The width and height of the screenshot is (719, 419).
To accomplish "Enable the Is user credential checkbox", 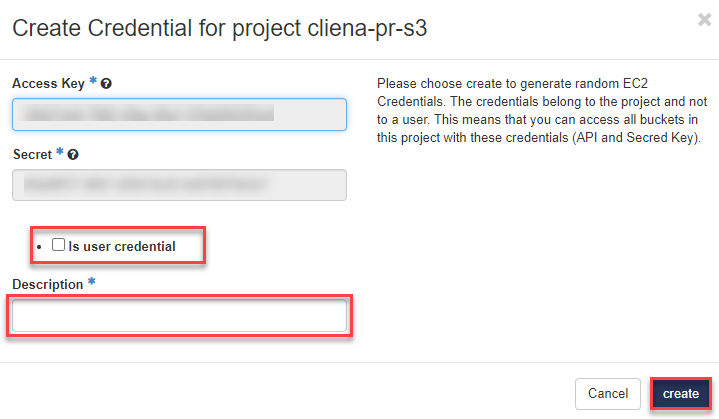I will tap(58, 245).
